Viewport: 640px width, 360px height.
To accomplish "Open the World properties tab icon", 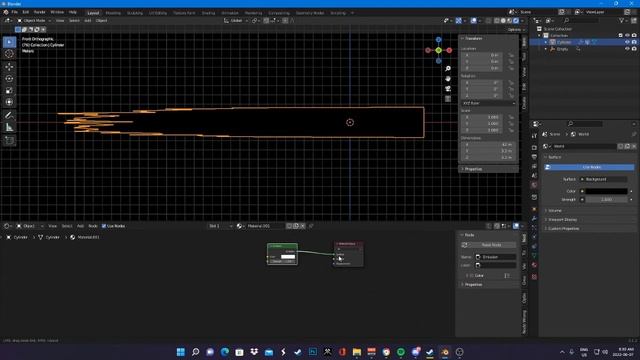I will (534, 185).
